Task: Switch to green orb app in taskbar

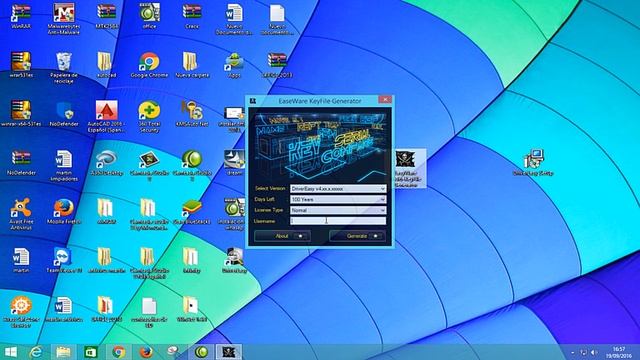Action: point(201,352)
